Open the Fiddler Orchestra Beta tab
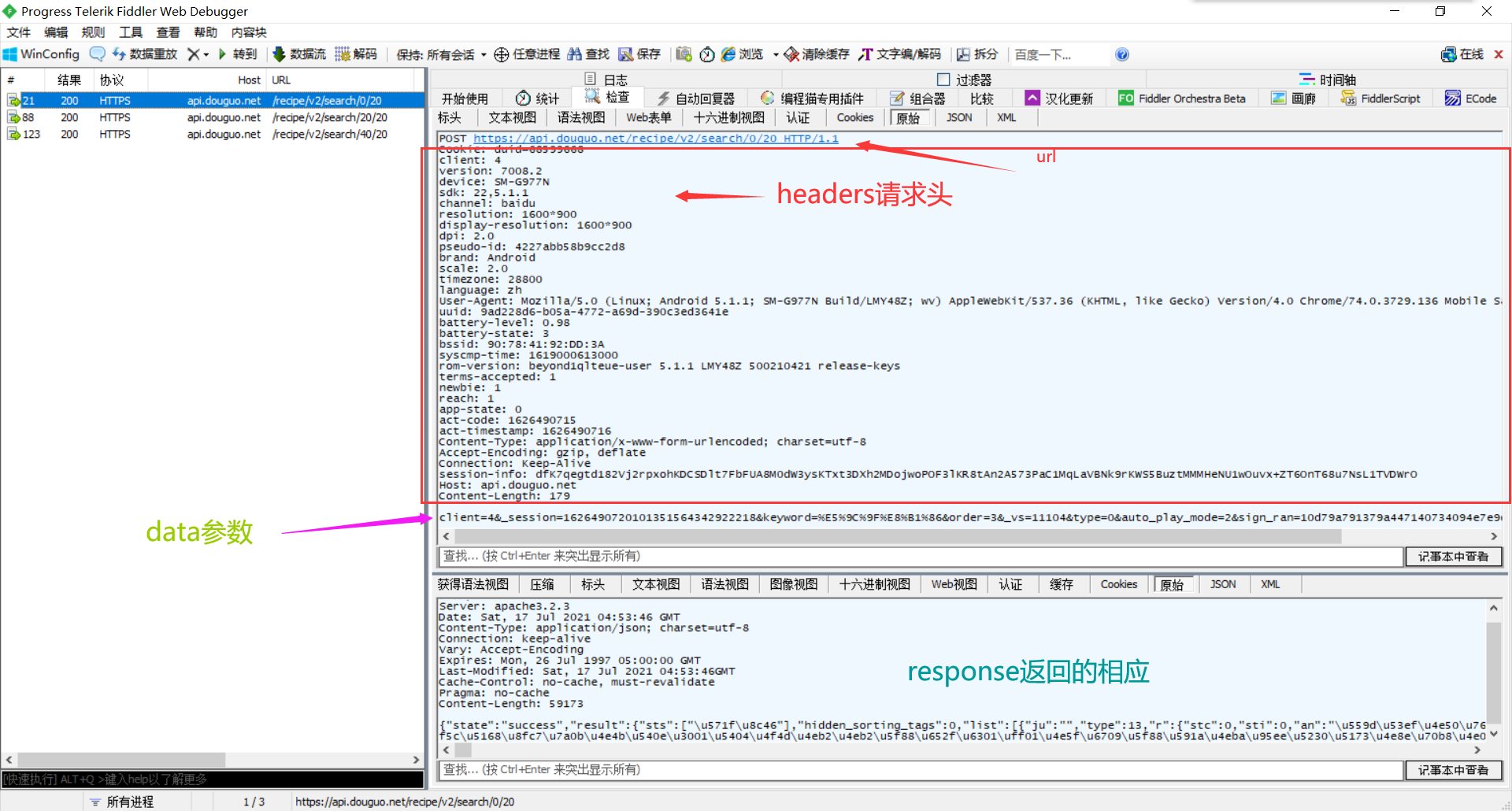Image resolution: width=1512 pixels, height=811 pixels. (x=1182, y=98)
